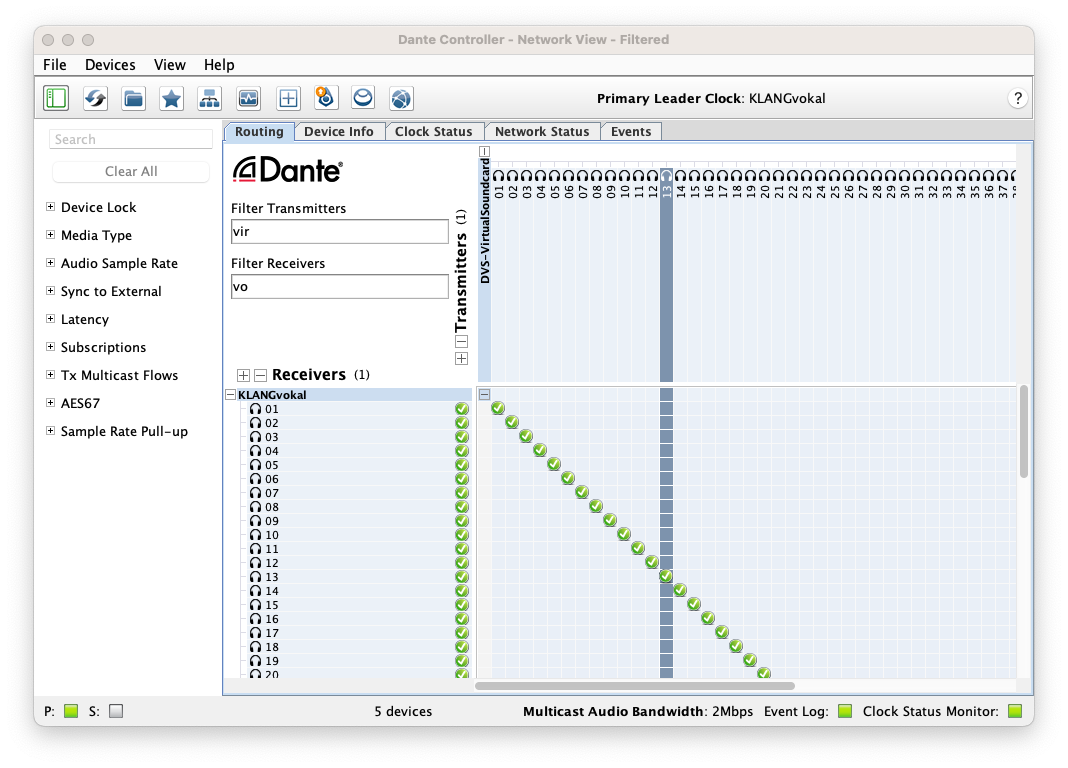Click the Filter Transmitters text field

coord(340,231)
